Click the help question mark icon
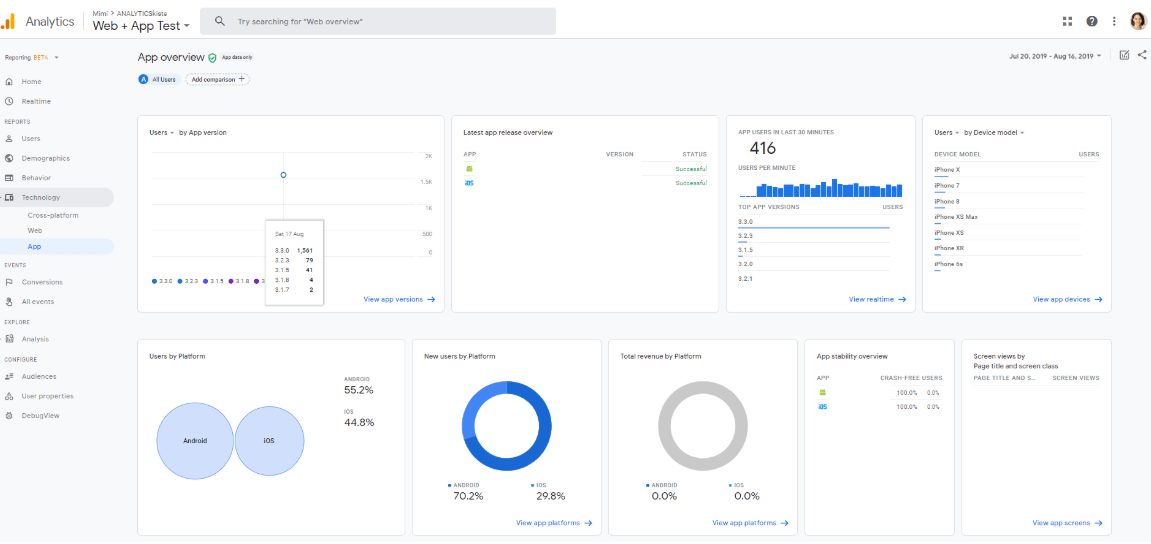This screenshot has height=544, width=1151. coord(1091,21)
